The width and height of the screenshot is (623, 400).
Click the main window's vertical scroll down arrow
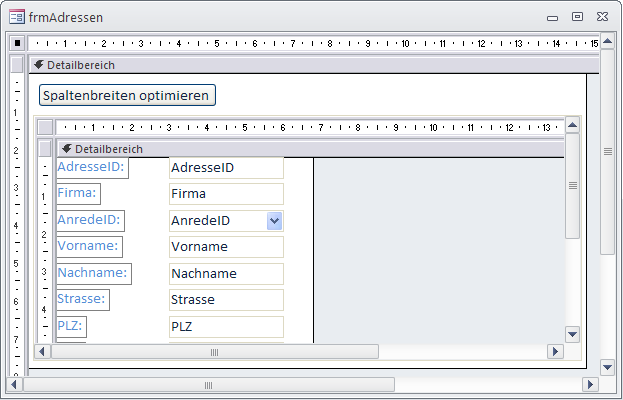606,367
